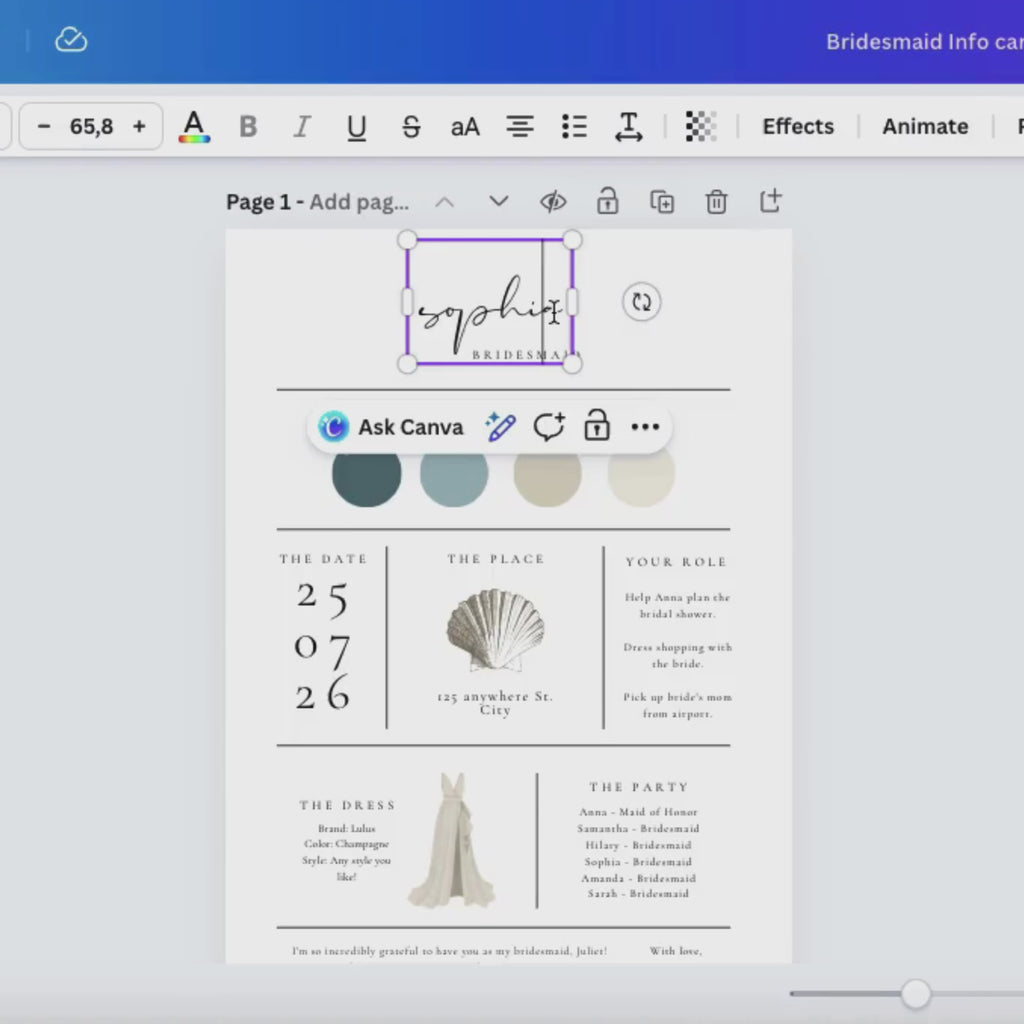The image size is (1024, 1024).
Task: Open the Effects panel
Action: [x=798, y=126]
